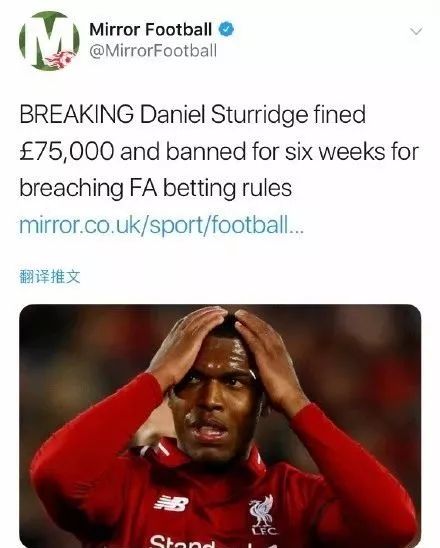Click the LFC crest on the shirt
The width and height of the screenshot is (440, 548).
coord(263,515)
